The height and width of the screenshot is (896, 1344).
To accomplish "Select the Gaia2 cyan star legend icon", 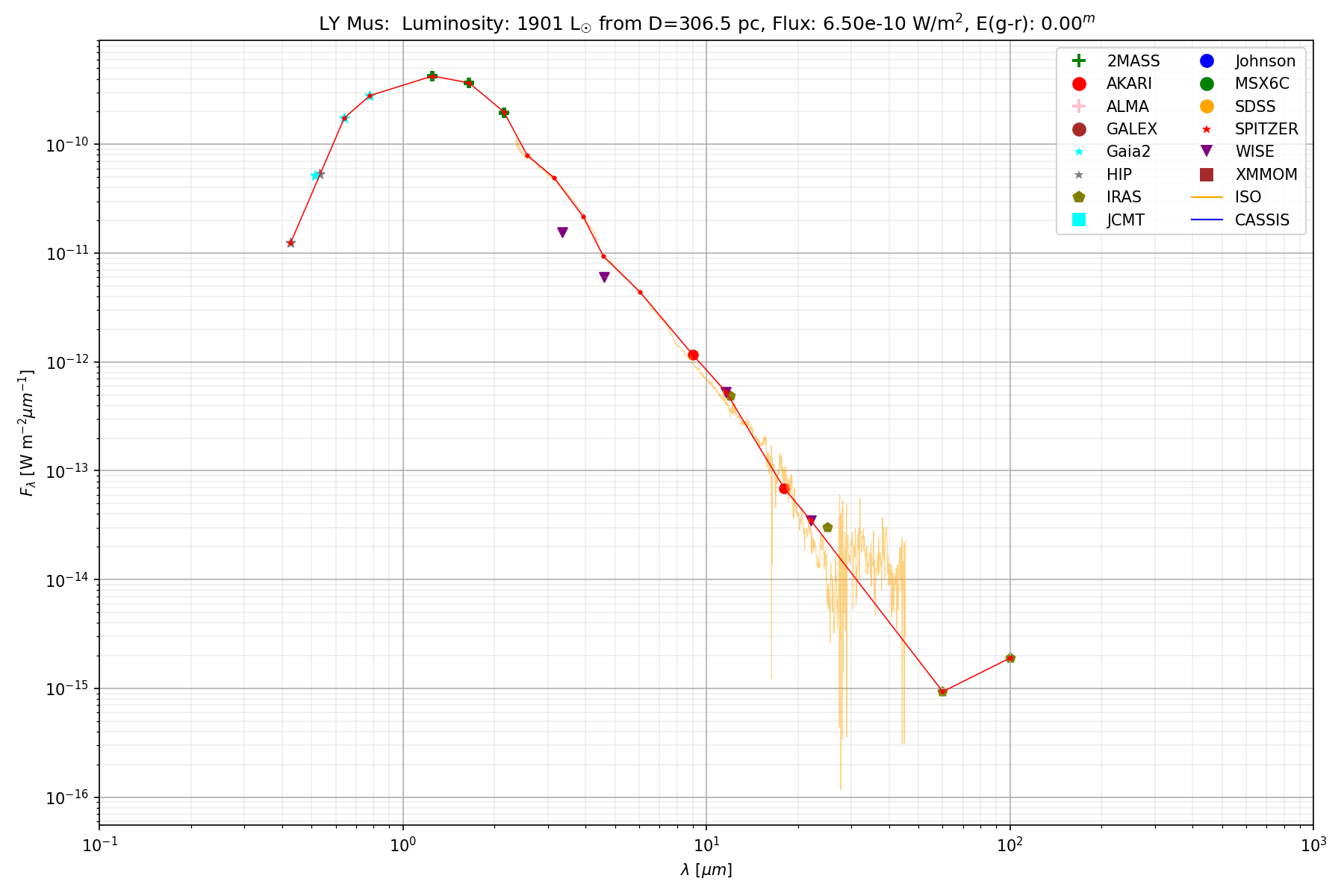I will tap(1078, 152).
